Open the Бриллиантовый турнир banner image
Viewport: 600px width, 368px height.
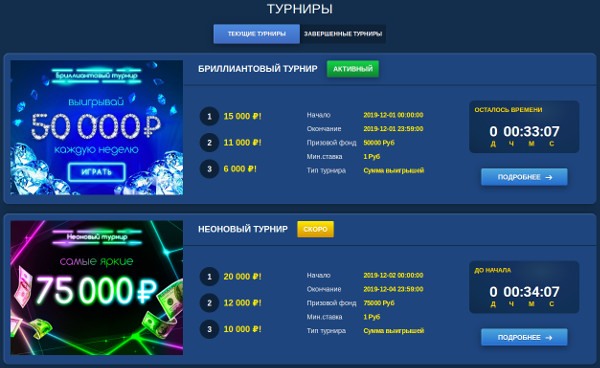tap(97, 127)
